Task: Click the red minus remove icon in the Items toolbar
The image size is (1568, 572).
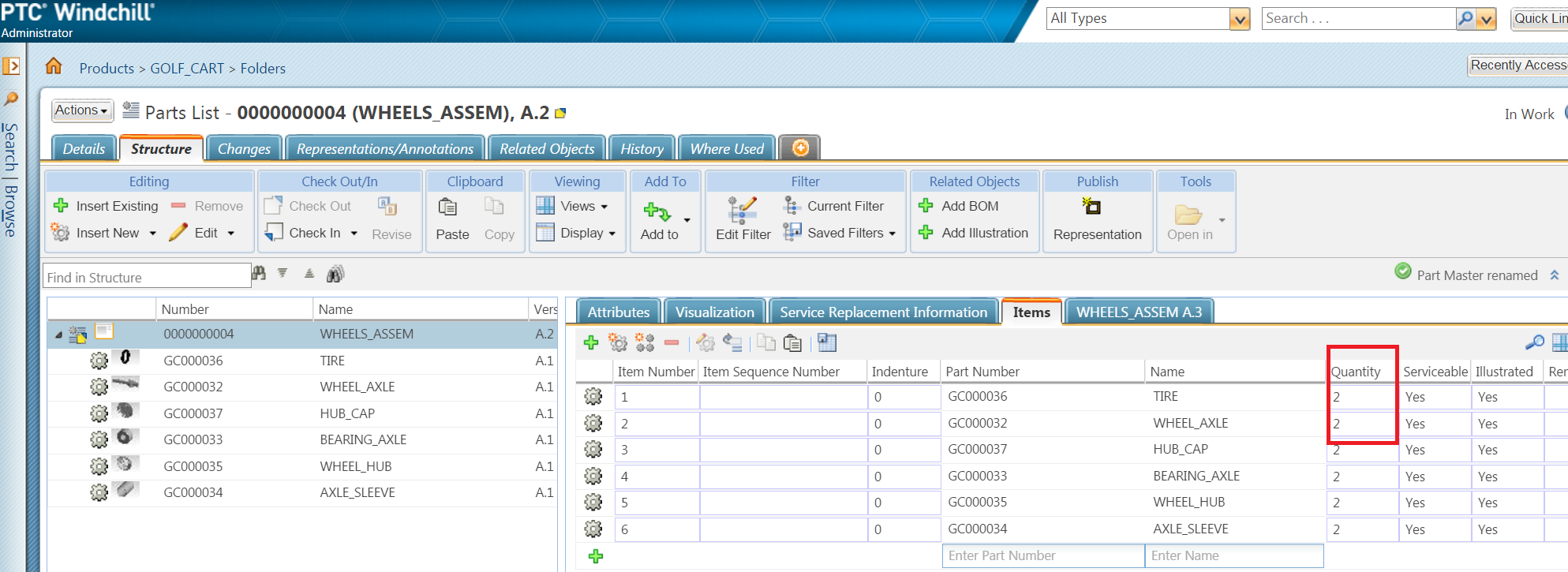Action: click(x=672, y=342)
